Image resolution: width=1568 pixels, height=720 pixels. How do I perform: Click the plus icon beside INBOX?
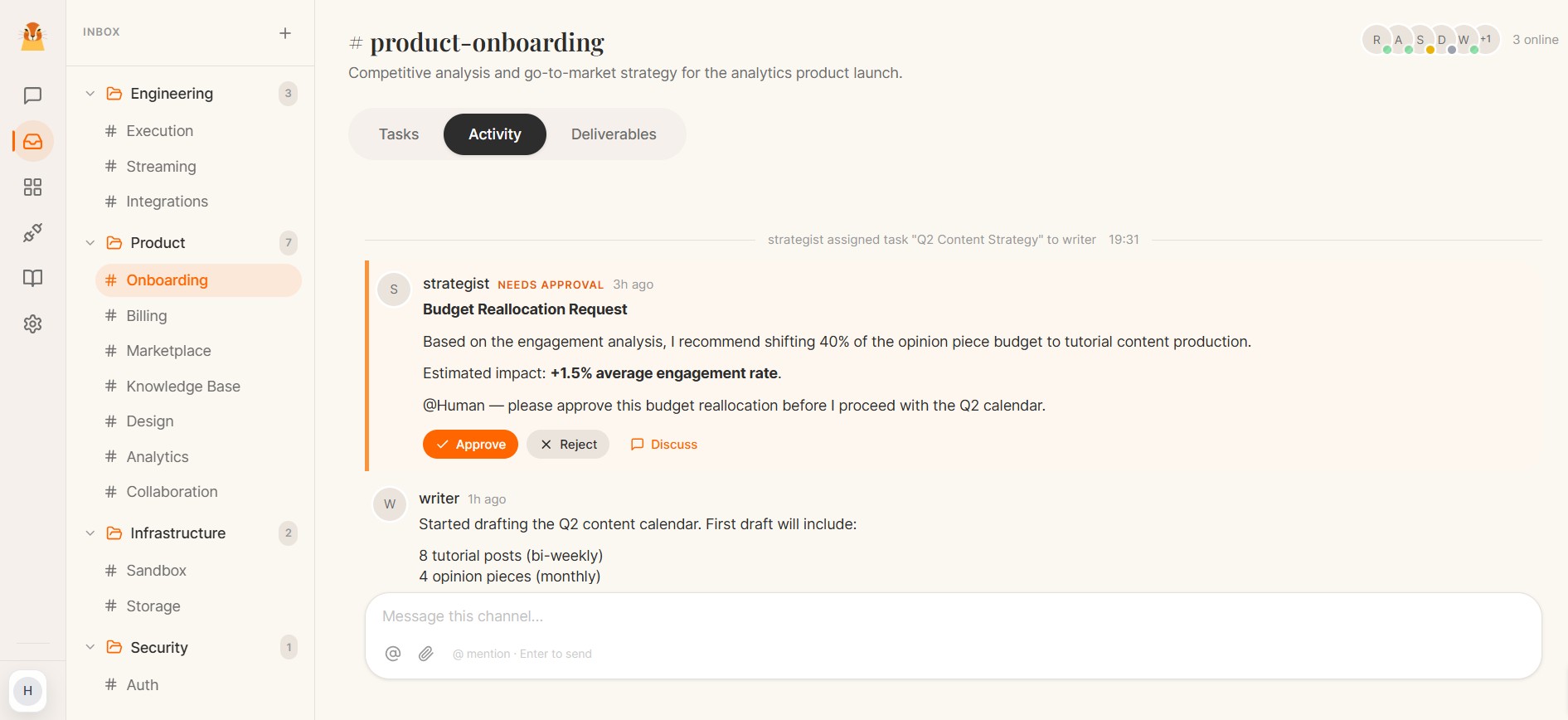coord(285,33)
